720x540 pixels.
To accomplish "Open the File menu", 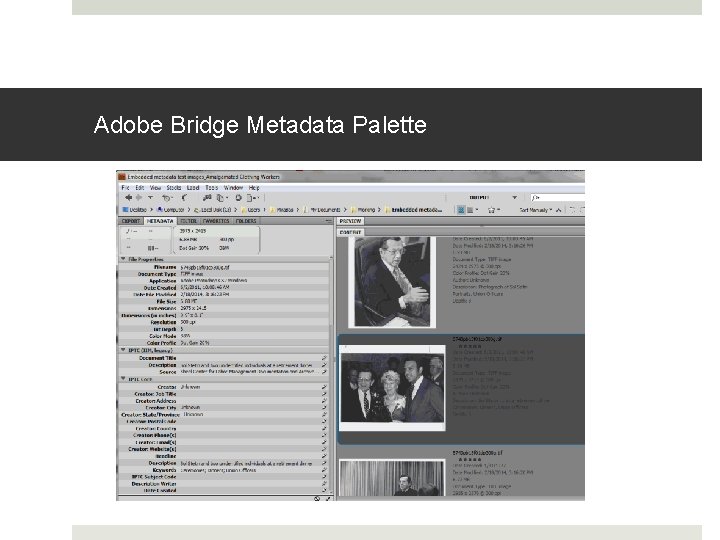I will click(125, 188).
